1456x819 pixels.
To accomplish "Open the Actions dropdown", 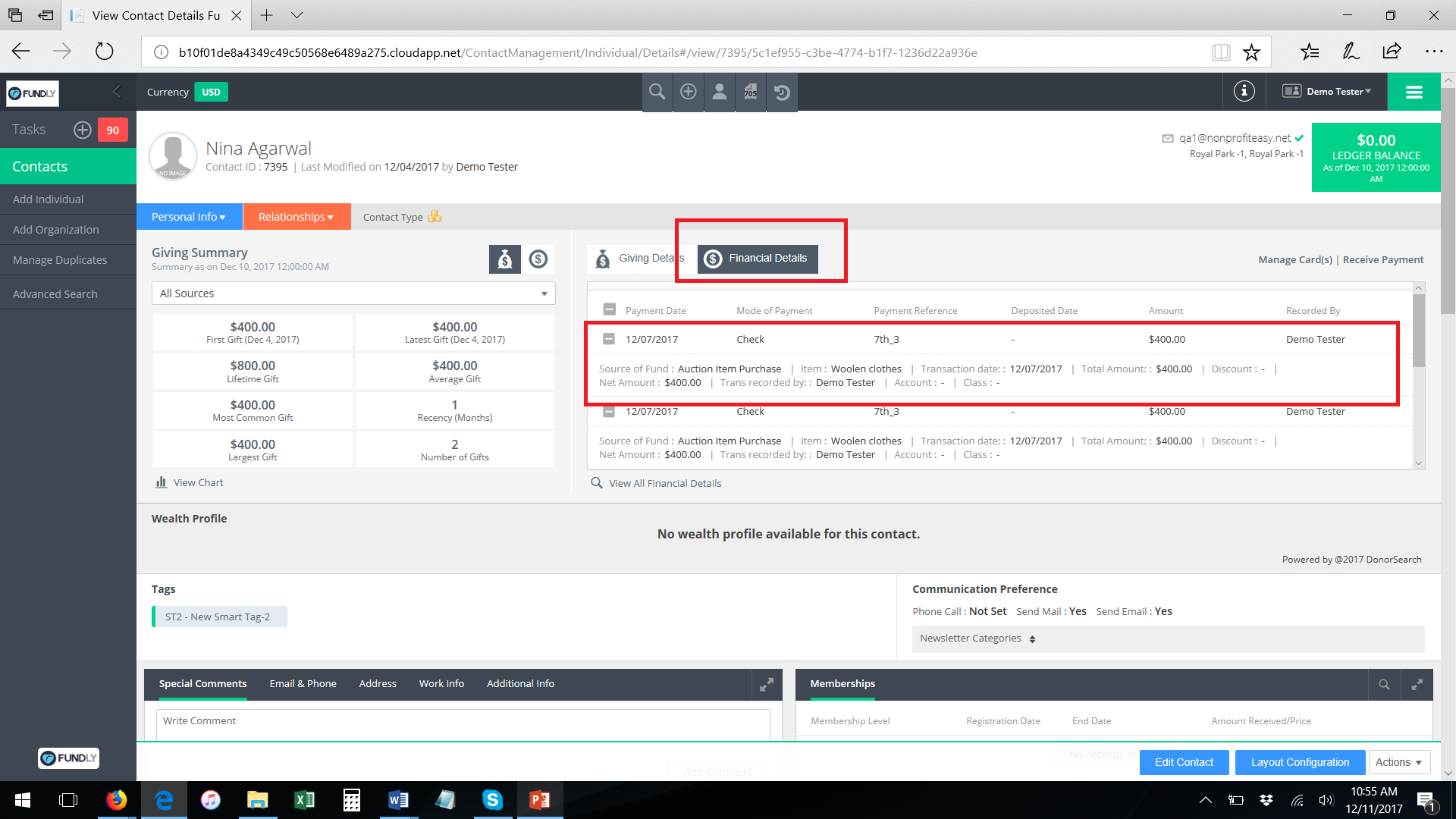I will pyautogui.click(x=1399, y=762).
